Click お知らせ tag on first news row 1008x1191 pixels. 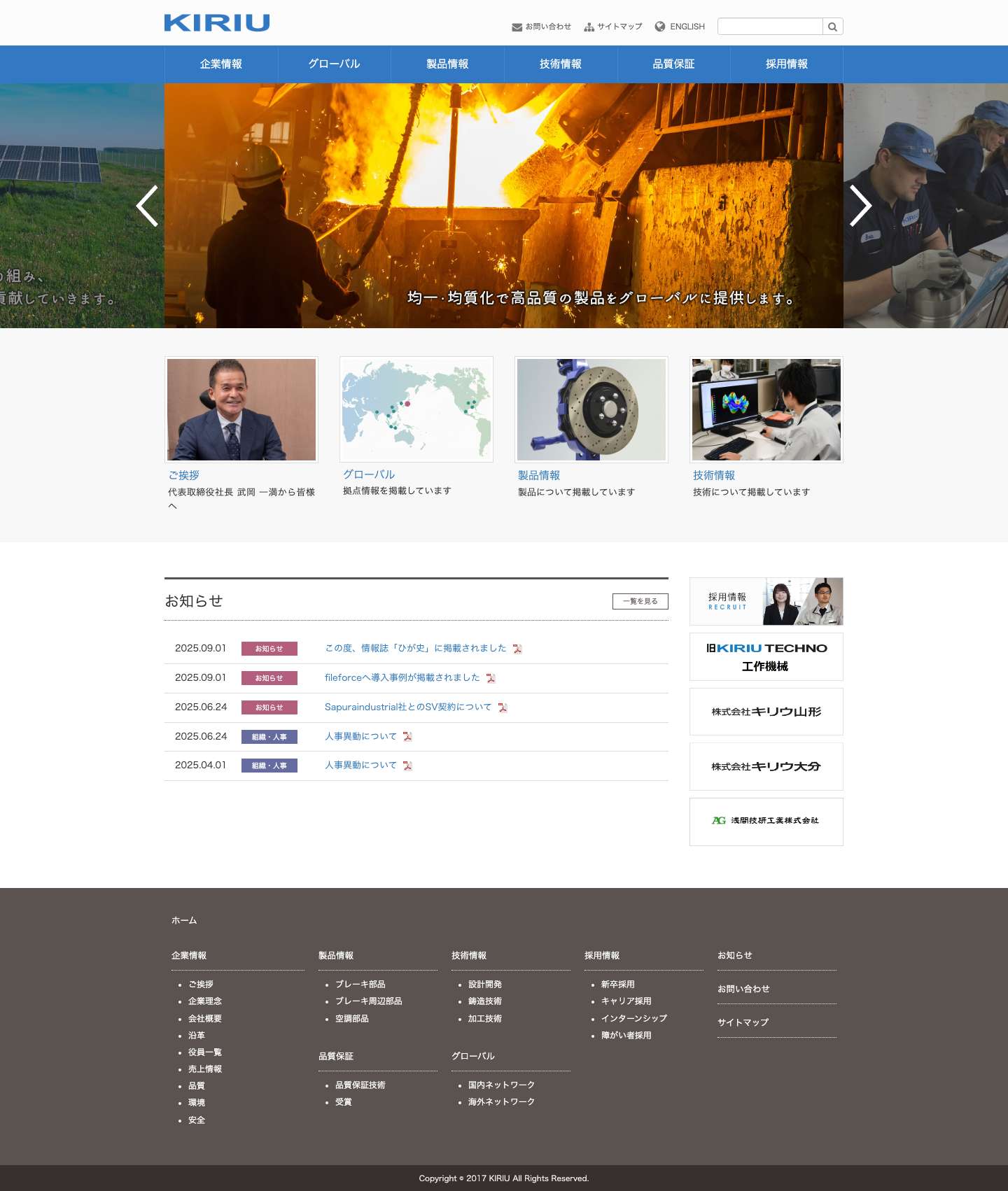269,649
